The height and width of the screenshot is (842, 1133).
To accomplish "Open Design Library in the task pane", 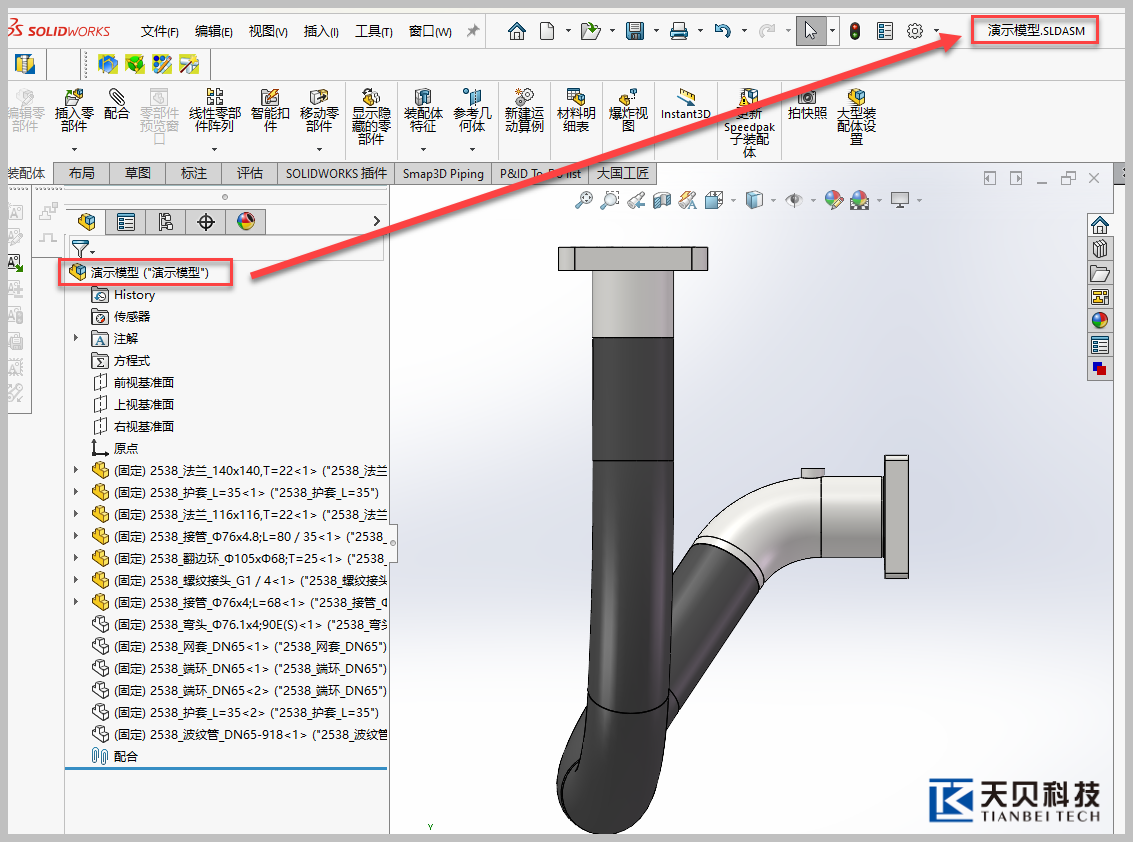I will pyautogui.click(x=1100, y=249).
